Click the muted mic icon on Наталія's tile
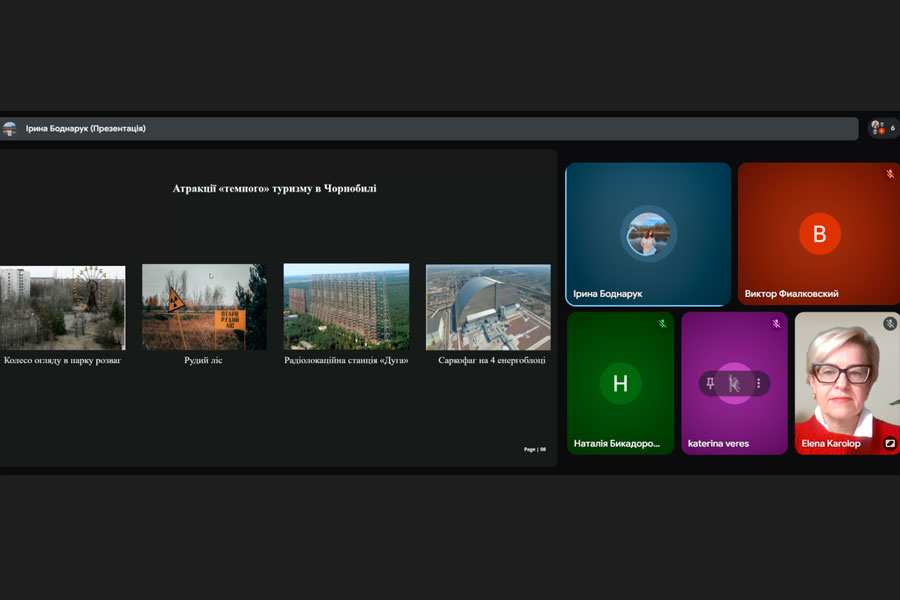Screen dimensions: 900x600 [x=662, y=324]
